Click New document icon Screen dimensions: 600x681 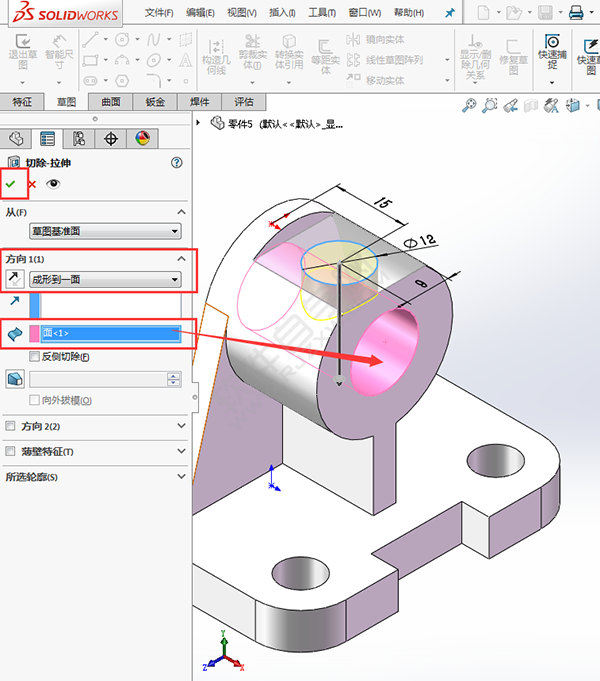[483, 13]
